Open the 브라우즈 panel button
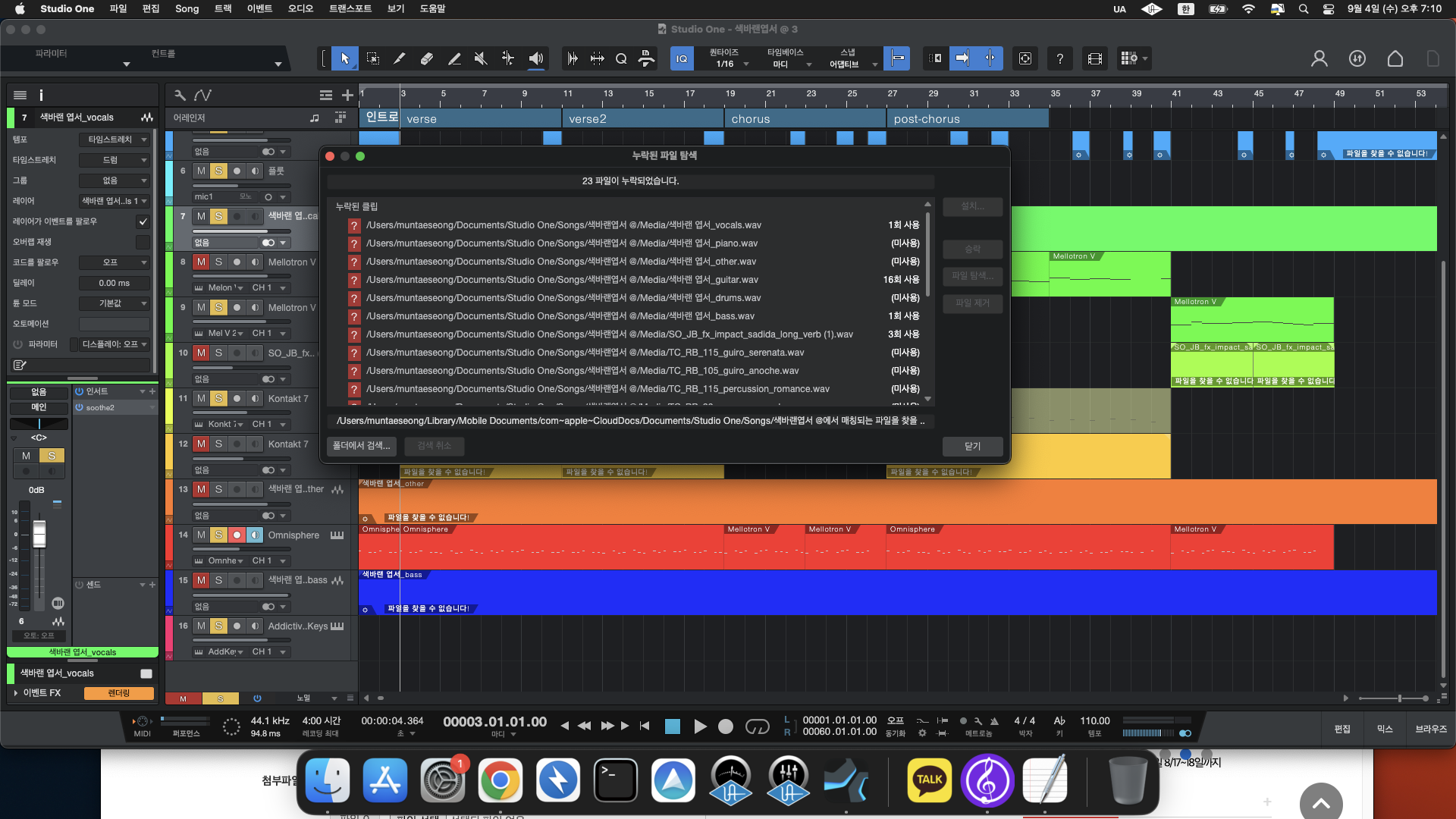The width and height of the screenshot is (1456, 819). click(x=1431, y=729)
